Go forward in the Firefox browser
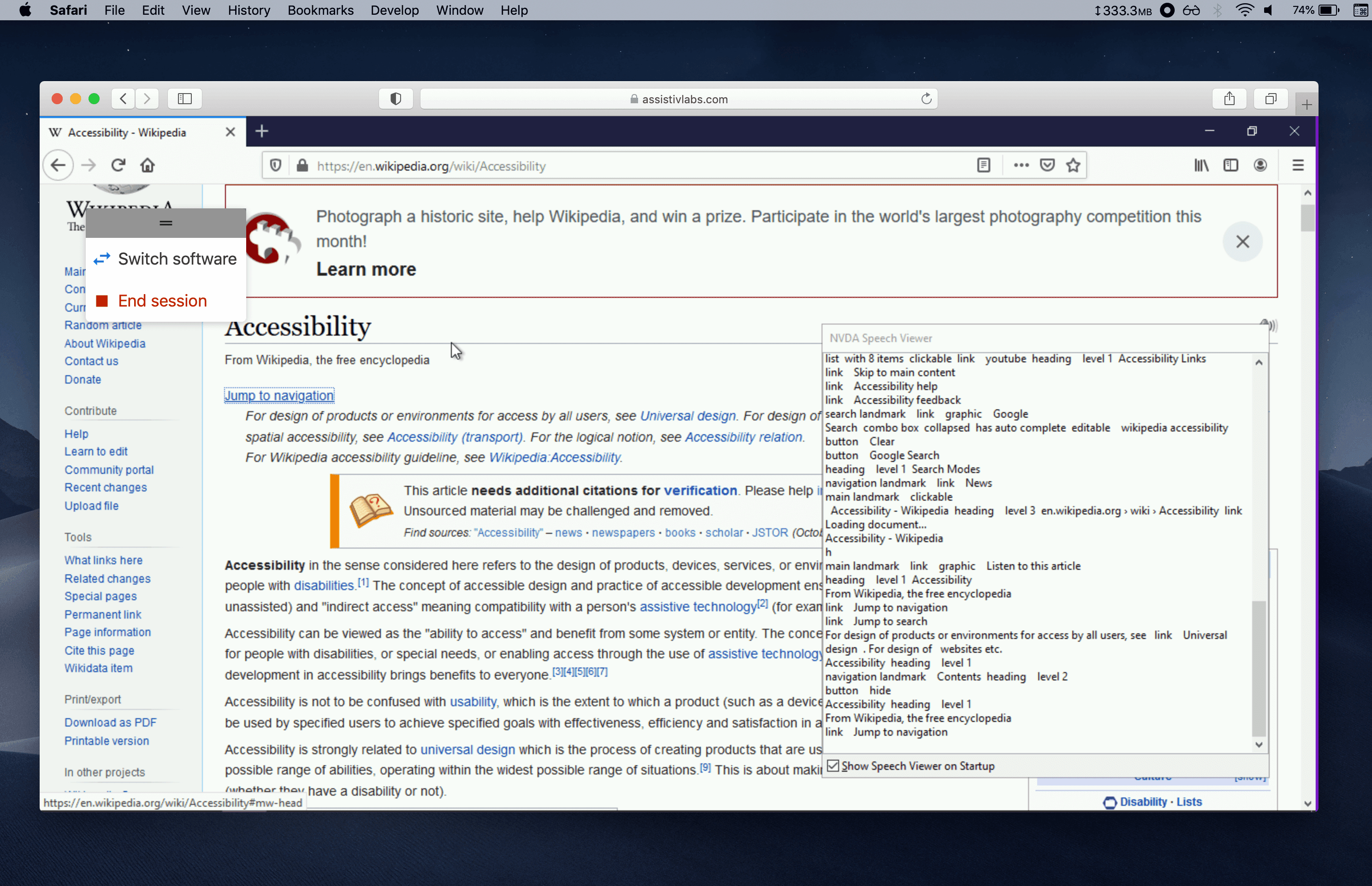 [x=89, y=165]
